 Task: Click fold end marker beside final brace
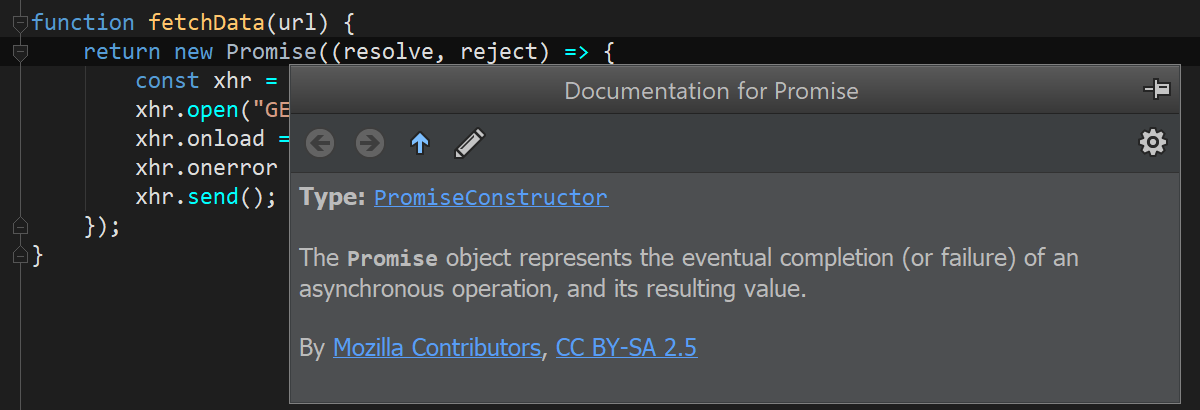(x=19, y=255)
